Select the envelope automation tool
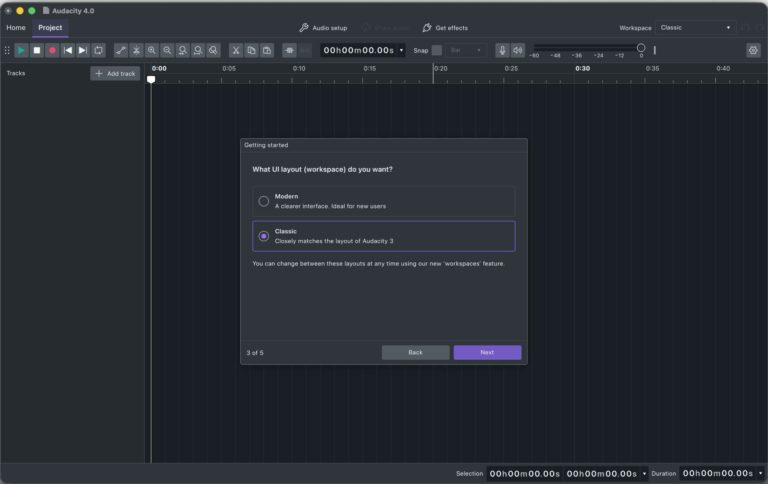 coord(120,50)
